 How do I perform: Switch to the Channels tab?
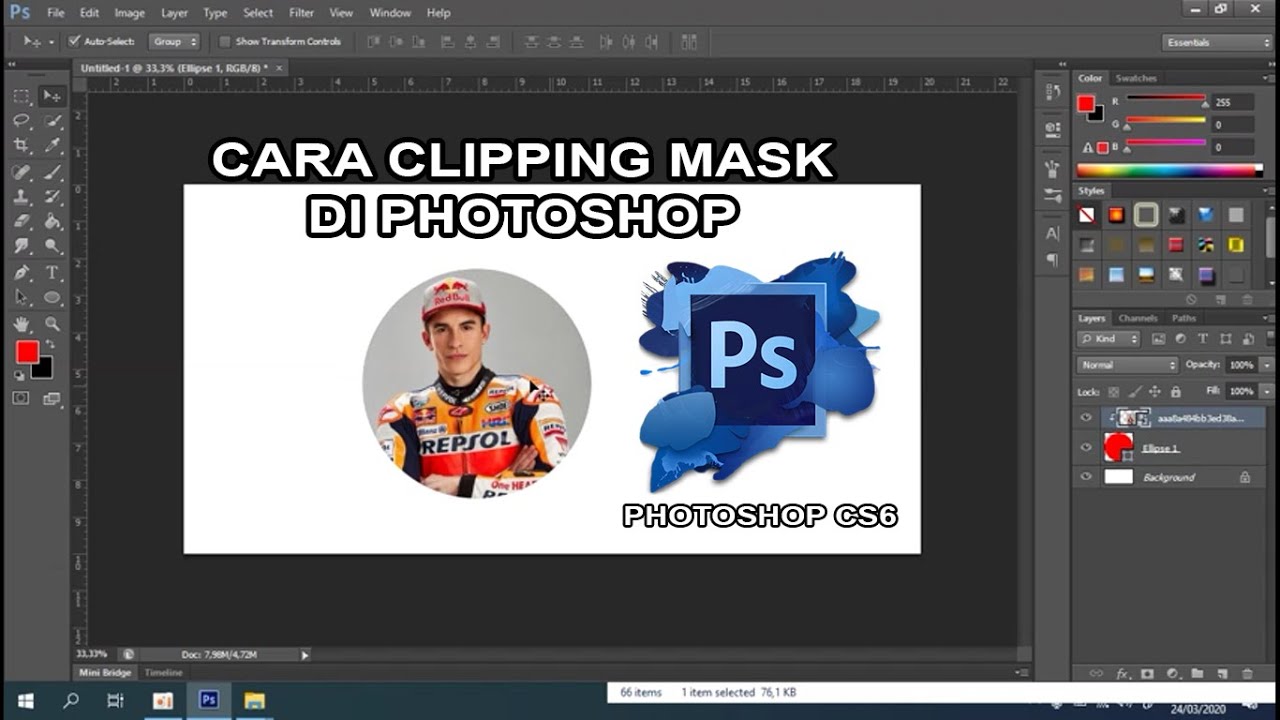1138,318
